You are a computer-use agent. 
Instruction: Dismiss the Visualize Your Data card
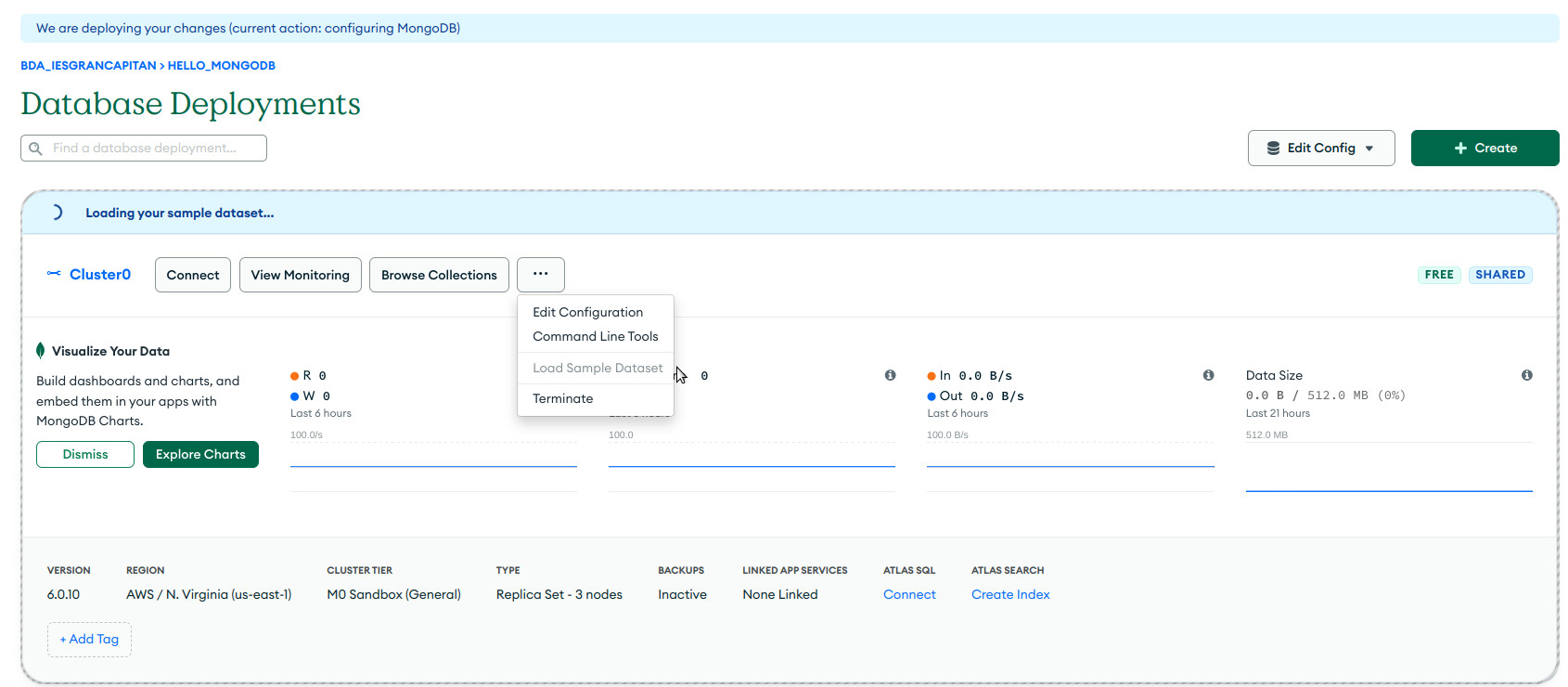click(x=85, y=454)
